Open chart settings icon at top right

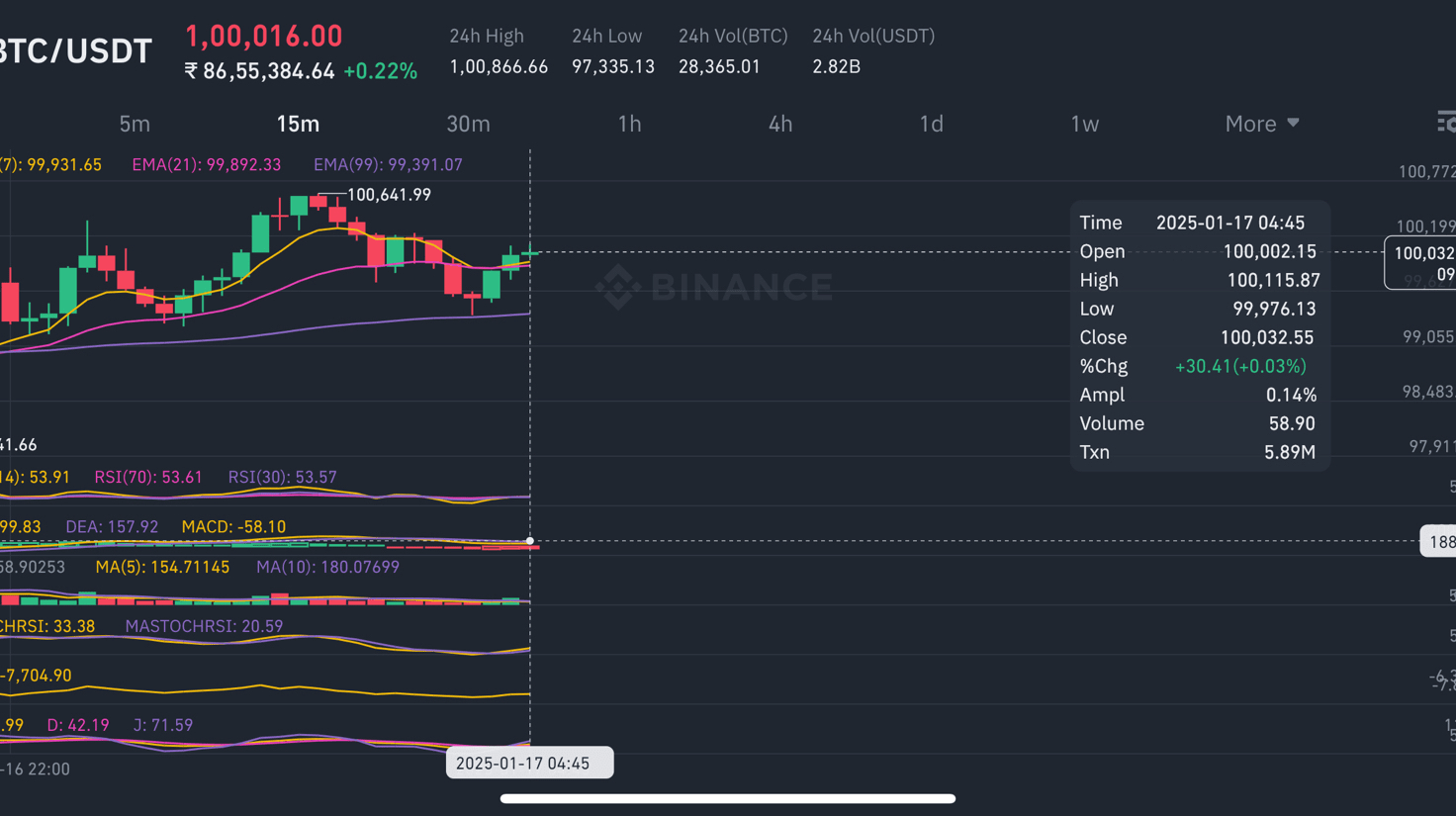(x=1446, y=122)
